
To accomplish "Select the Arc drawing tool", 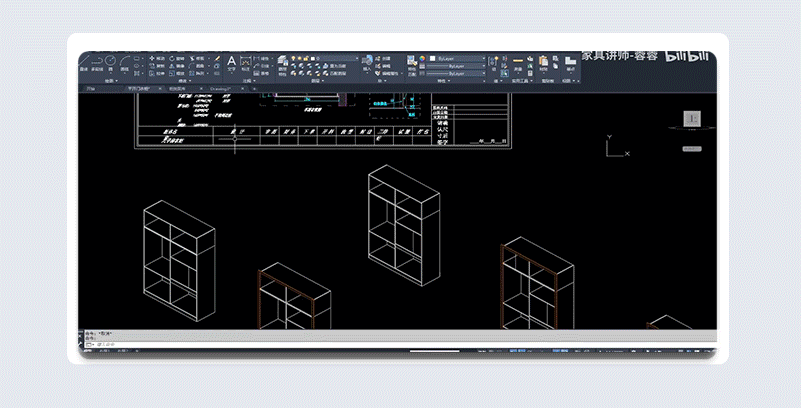I will pyautogui.click(x=124, y=63).
